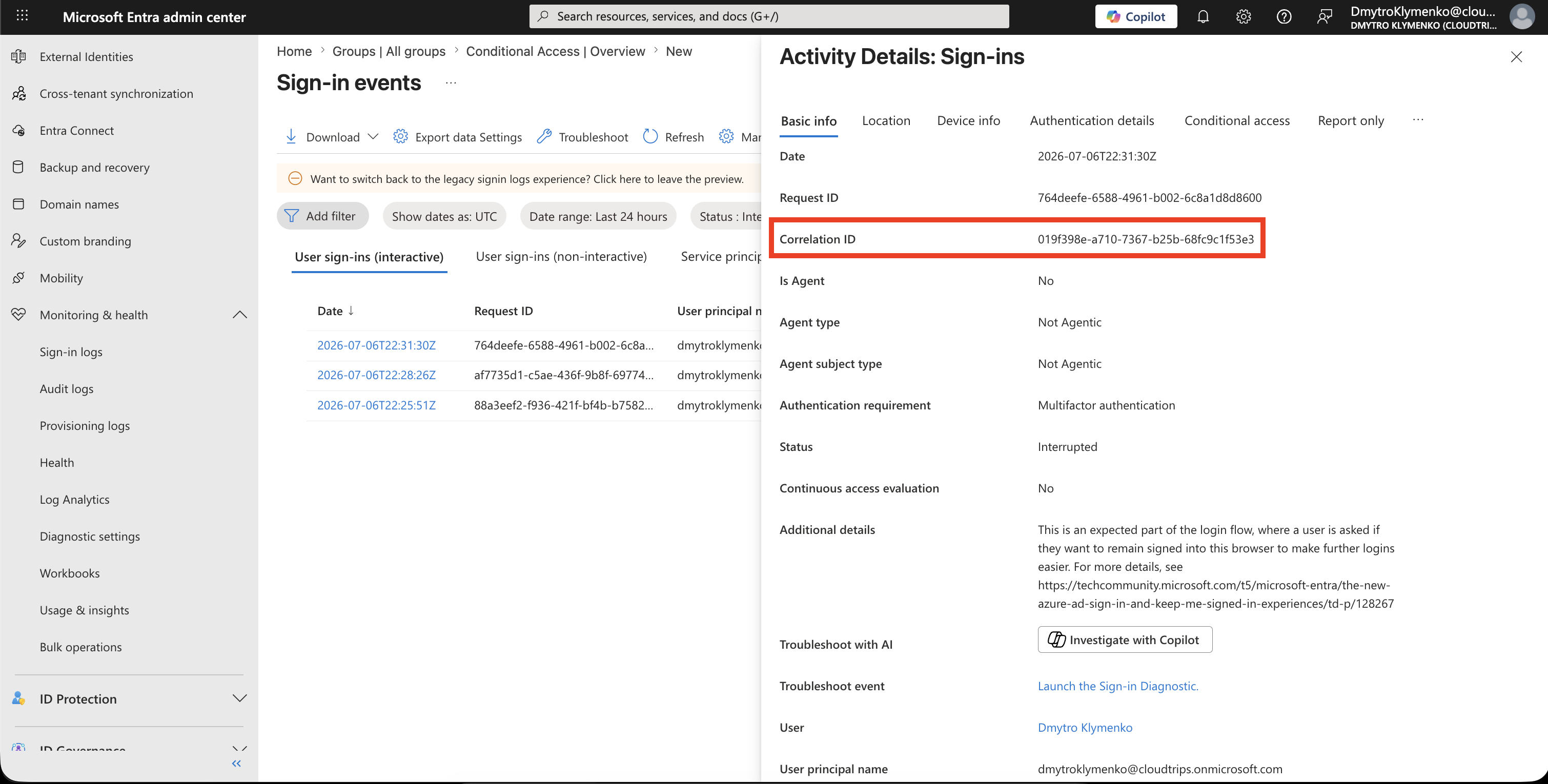The image size is (1548, 784).
Task: Launch the Sign-in Diagnostic link
Action: coord(1118,686)
